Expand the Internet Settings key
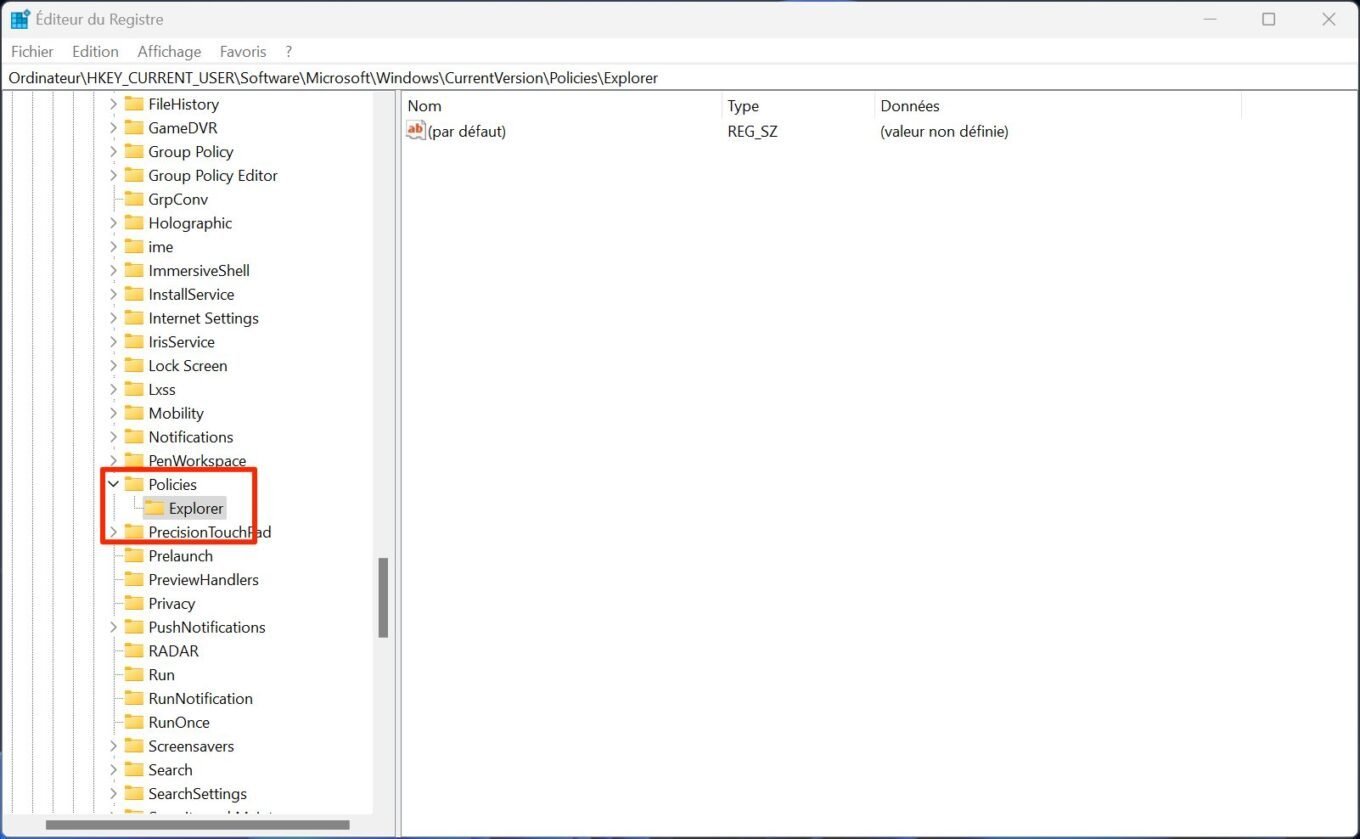This screenshot has height=839, width=1360. 113,318
